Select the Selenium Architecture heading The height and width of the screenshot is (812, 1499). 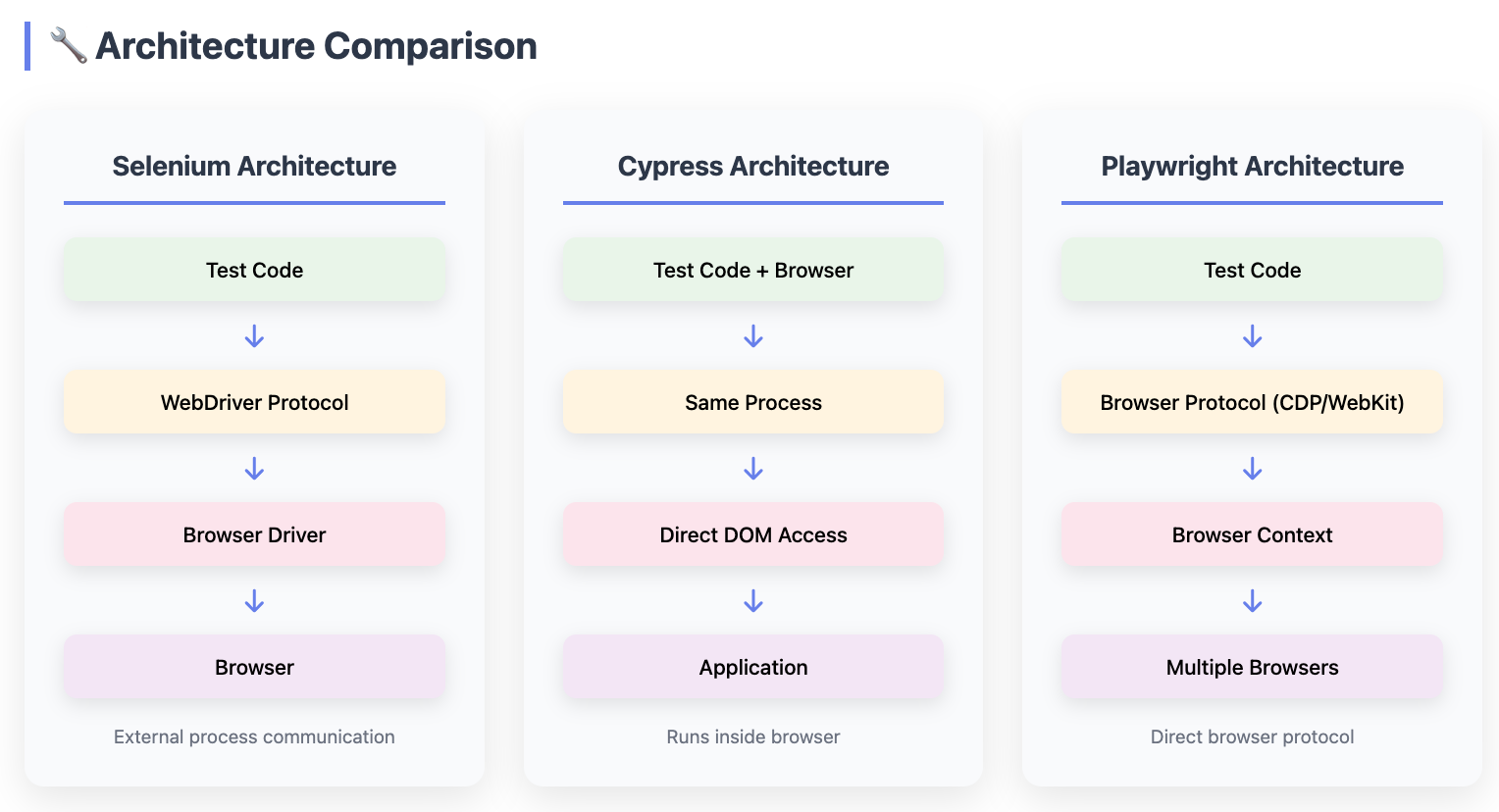click(x=254, y=166)
